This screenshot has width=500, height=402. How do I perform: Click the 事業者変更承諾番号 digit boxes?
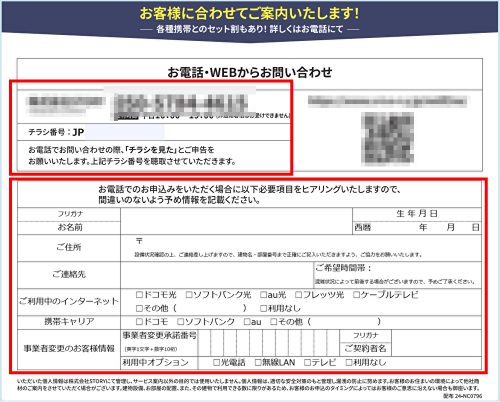point(269,343)
